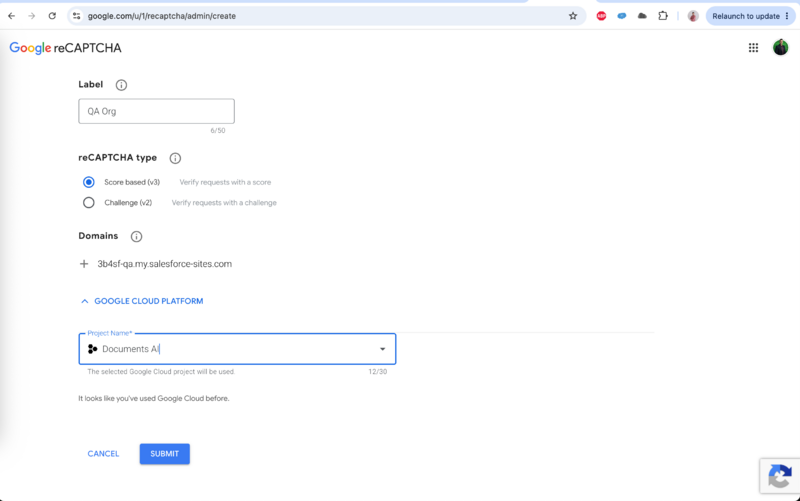Open site information icon in address bar
800x501 pixels.
click(77, 16)
